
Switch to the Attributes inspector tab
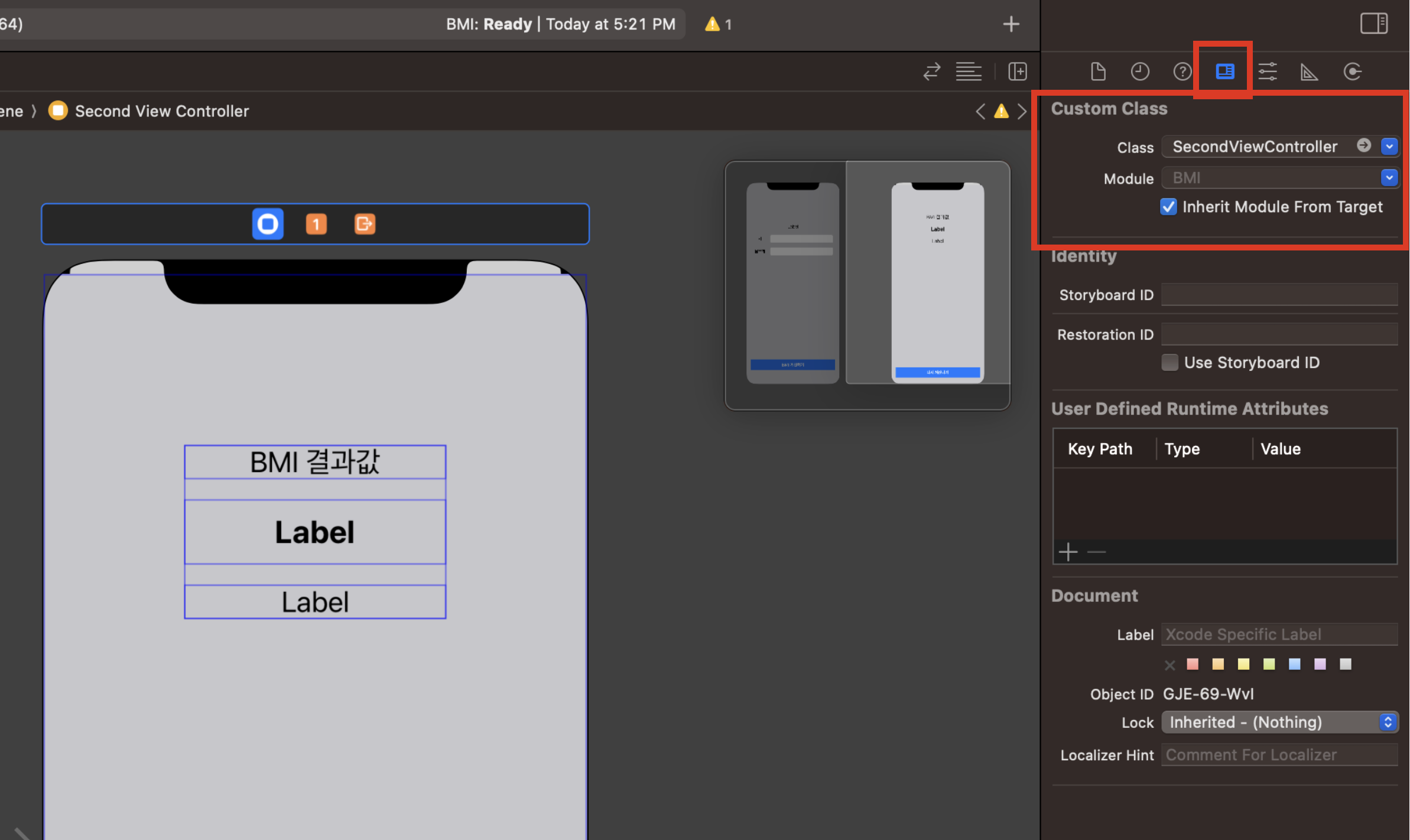pos(1268,72)
